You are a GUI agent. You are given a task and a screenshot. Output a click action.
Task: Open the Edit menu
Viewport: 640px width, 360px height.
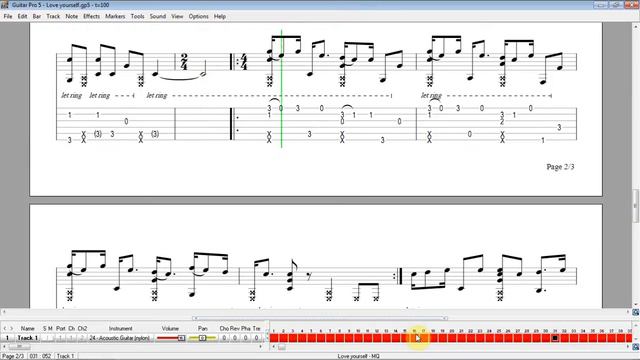[x=22, y=16]
